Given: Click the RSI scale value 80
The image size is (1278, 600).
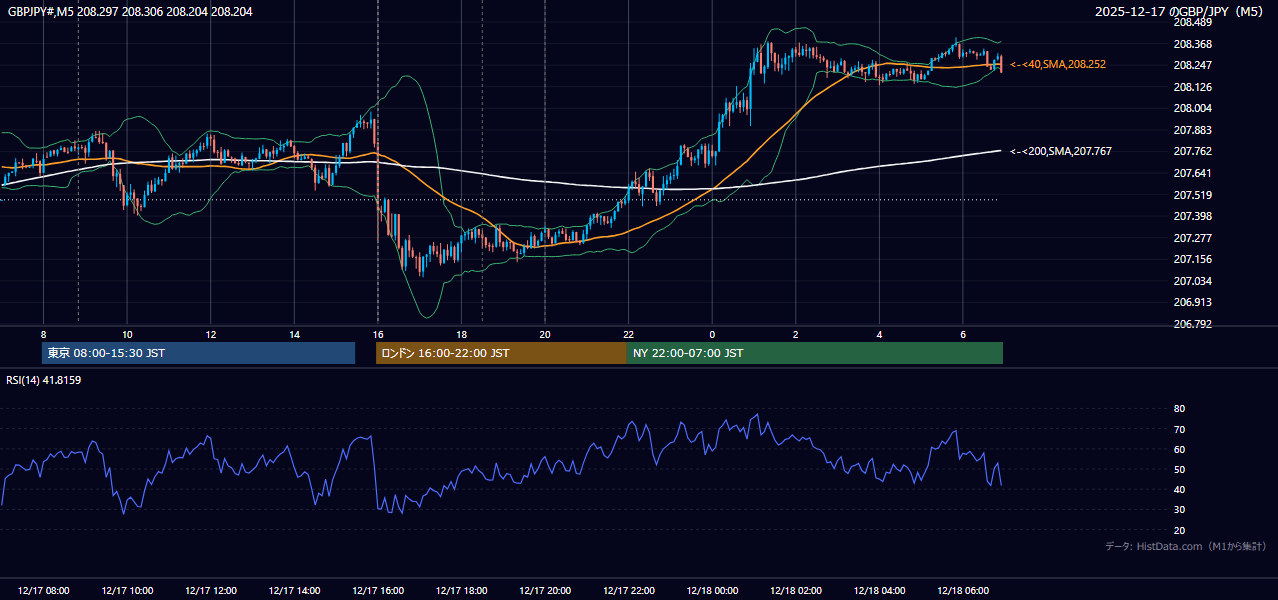Looking at the screenshot, I should pyautogui.click(x=1179, y=409).
